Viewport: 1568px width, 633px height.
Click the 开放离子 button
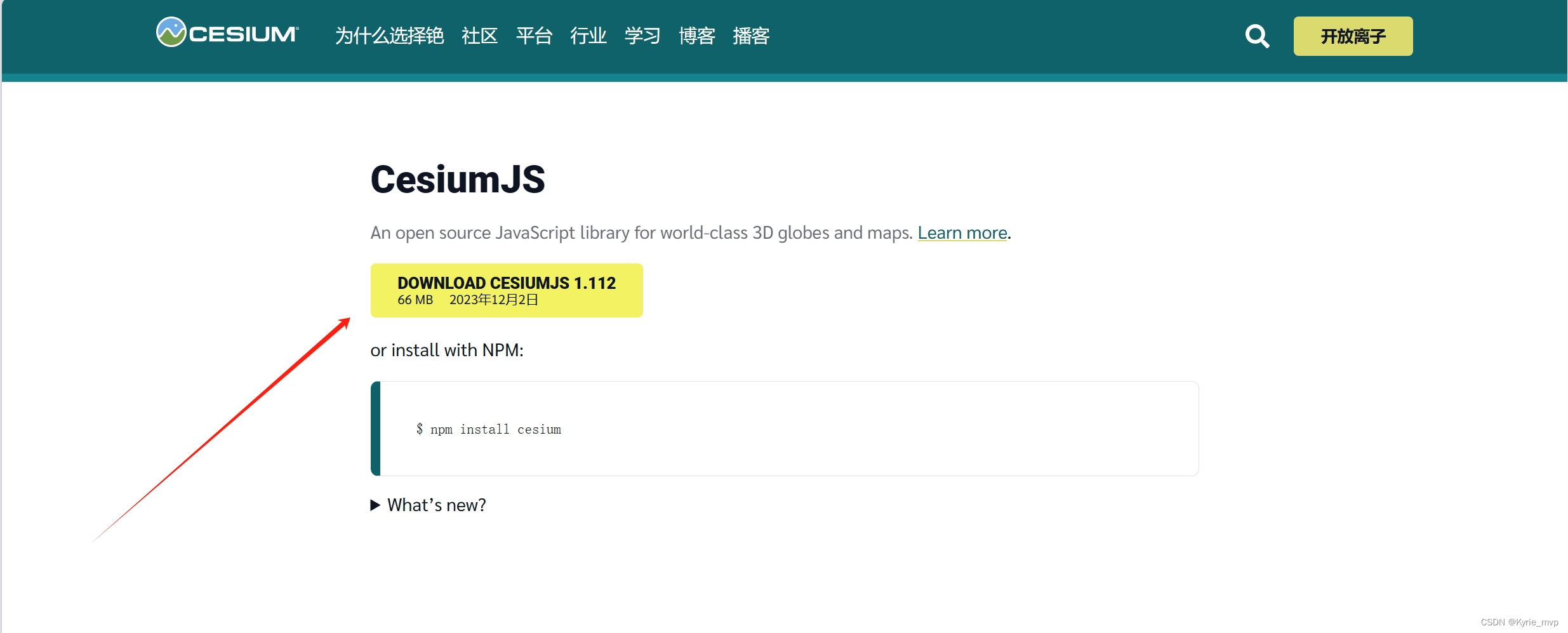pyautogui.click(x=1352, y=36)
